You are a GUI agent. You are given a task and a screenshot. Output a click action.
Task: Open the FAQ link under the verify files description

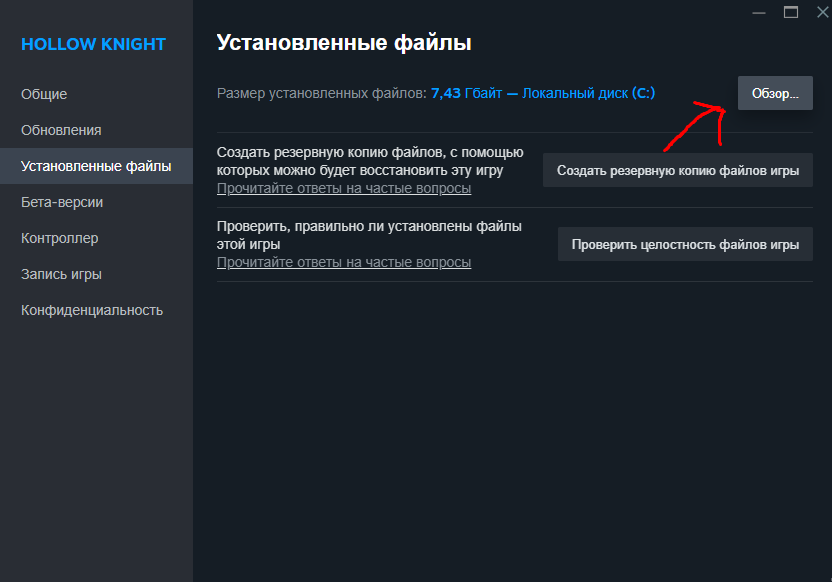(x=344, y=262)
